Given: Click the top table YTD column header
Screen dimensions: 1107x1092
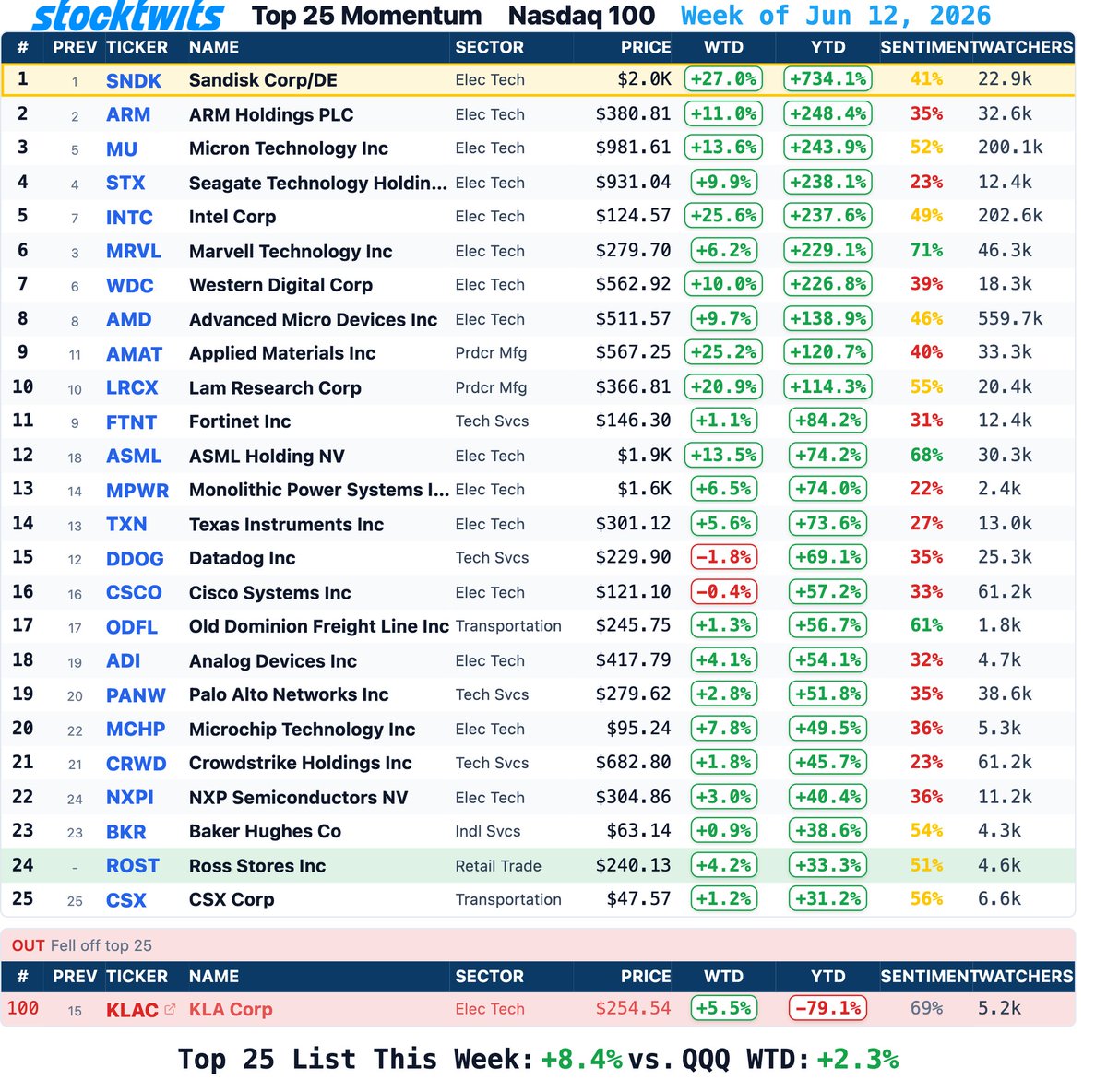Looking at the screenshot, I should pos(827,47).
